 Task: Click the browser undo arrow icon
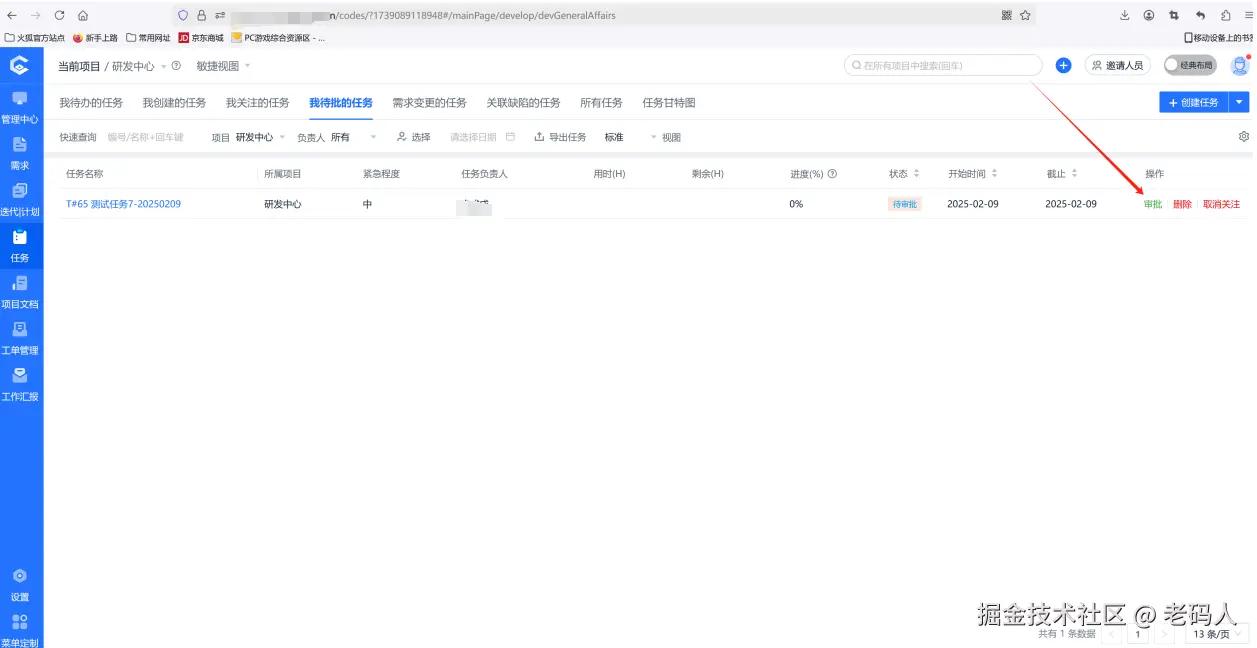pos(1200,15)
